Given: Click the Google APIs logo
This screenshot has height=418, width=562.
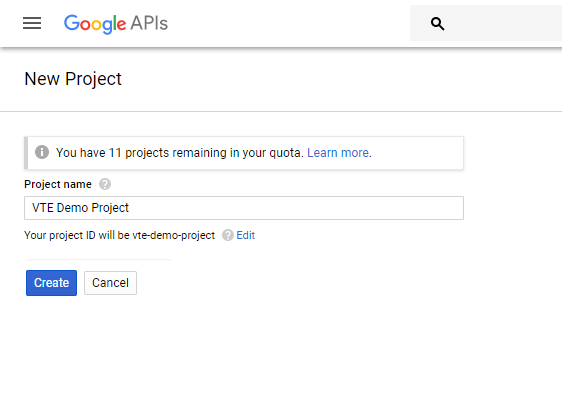Looking at the screenshot, I should click(x=116, y=24).
